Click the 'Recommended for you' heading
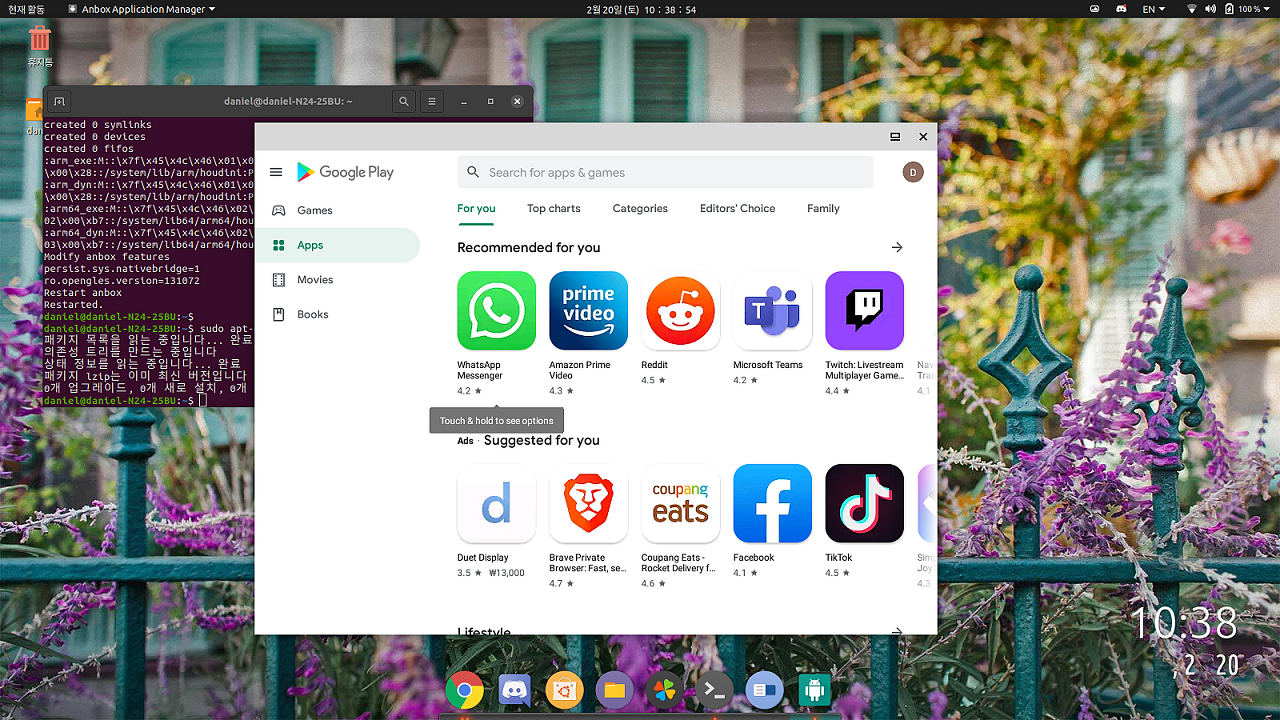 click(529, 247)
